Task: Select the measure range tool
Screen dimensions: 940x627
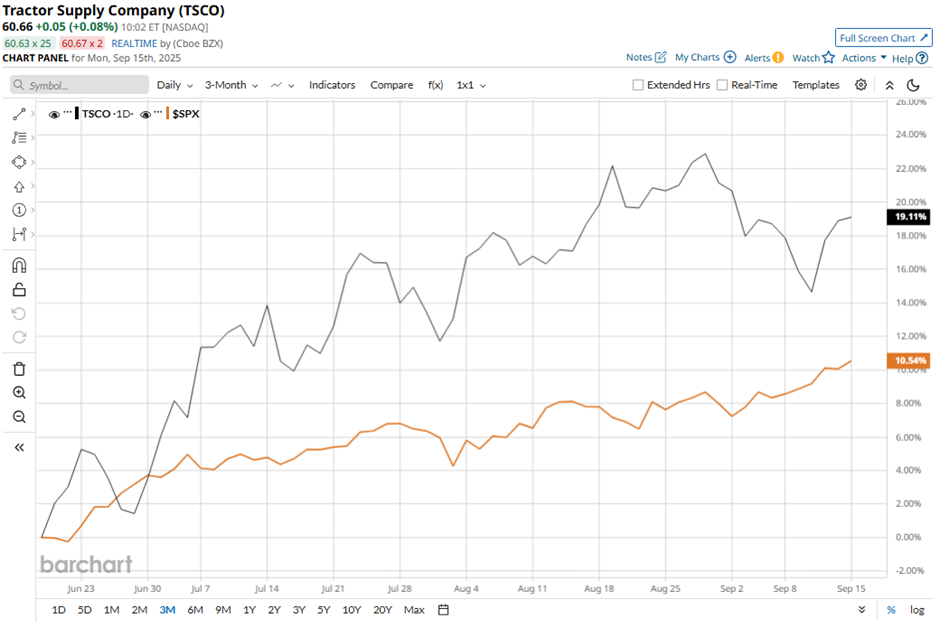Action: click(19, 234)
